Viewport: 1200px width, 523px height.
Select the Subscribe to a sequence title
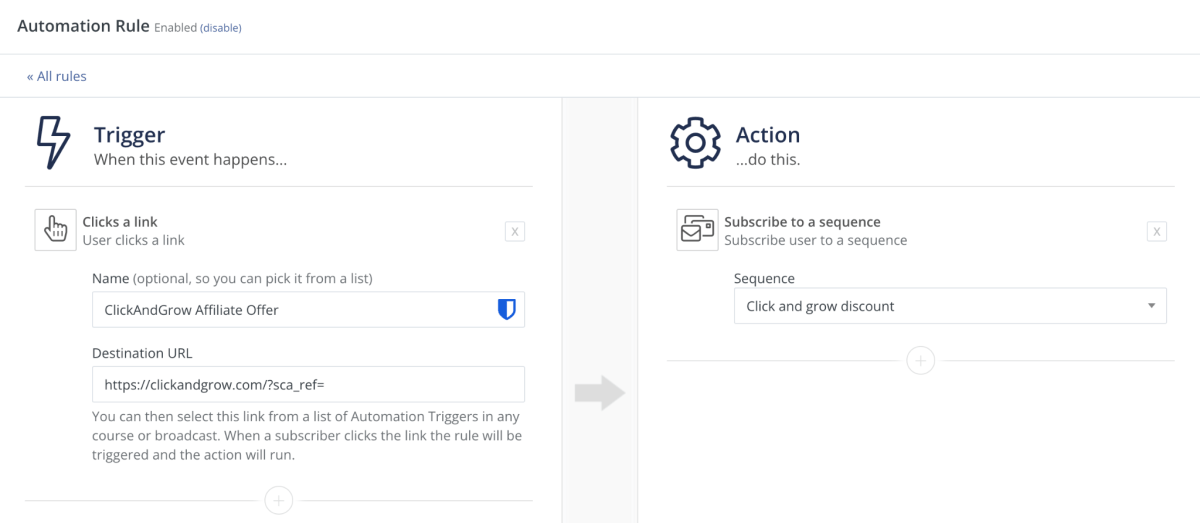click(802, 222)
